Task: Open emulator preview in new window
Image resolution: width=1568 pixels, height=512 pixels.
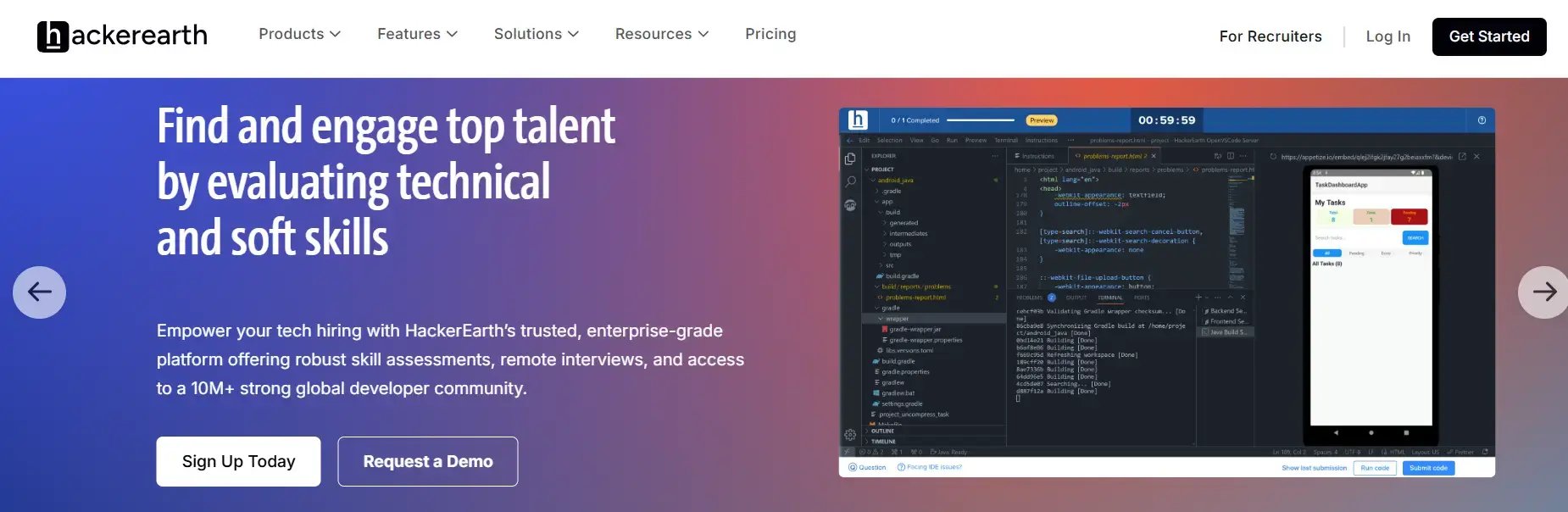Action: pos(1462,157)
